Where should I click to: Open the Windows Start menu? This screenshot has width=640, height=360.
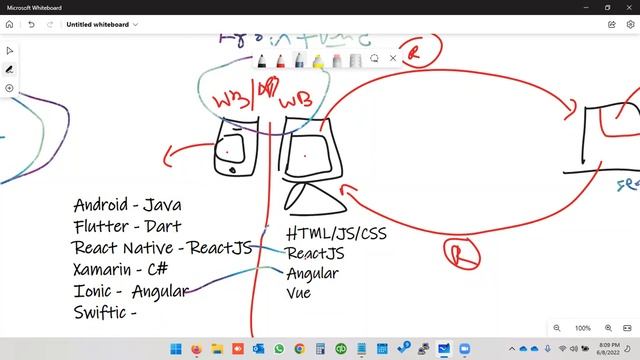(x=176, y=349)
